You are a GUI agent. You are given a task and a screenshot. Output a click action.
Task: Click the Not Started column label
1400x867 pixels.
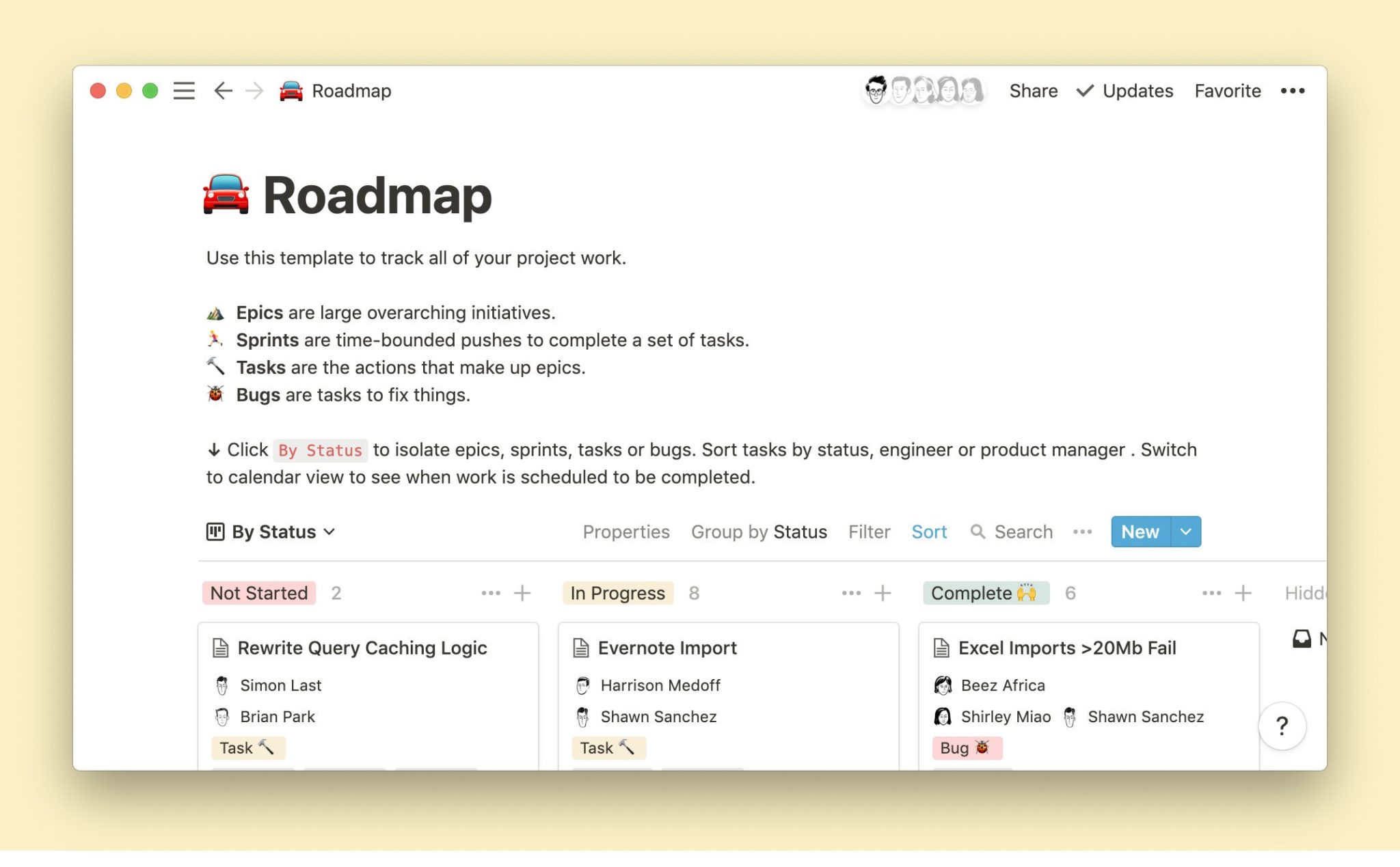click(x=259, y=593)
